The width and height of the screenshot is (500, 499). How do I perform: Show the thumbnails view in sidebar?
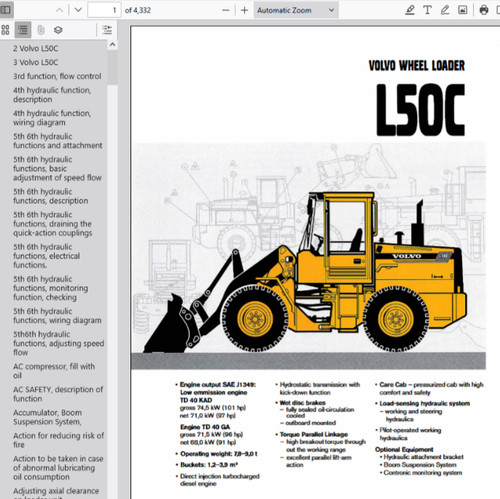[5, 30]
